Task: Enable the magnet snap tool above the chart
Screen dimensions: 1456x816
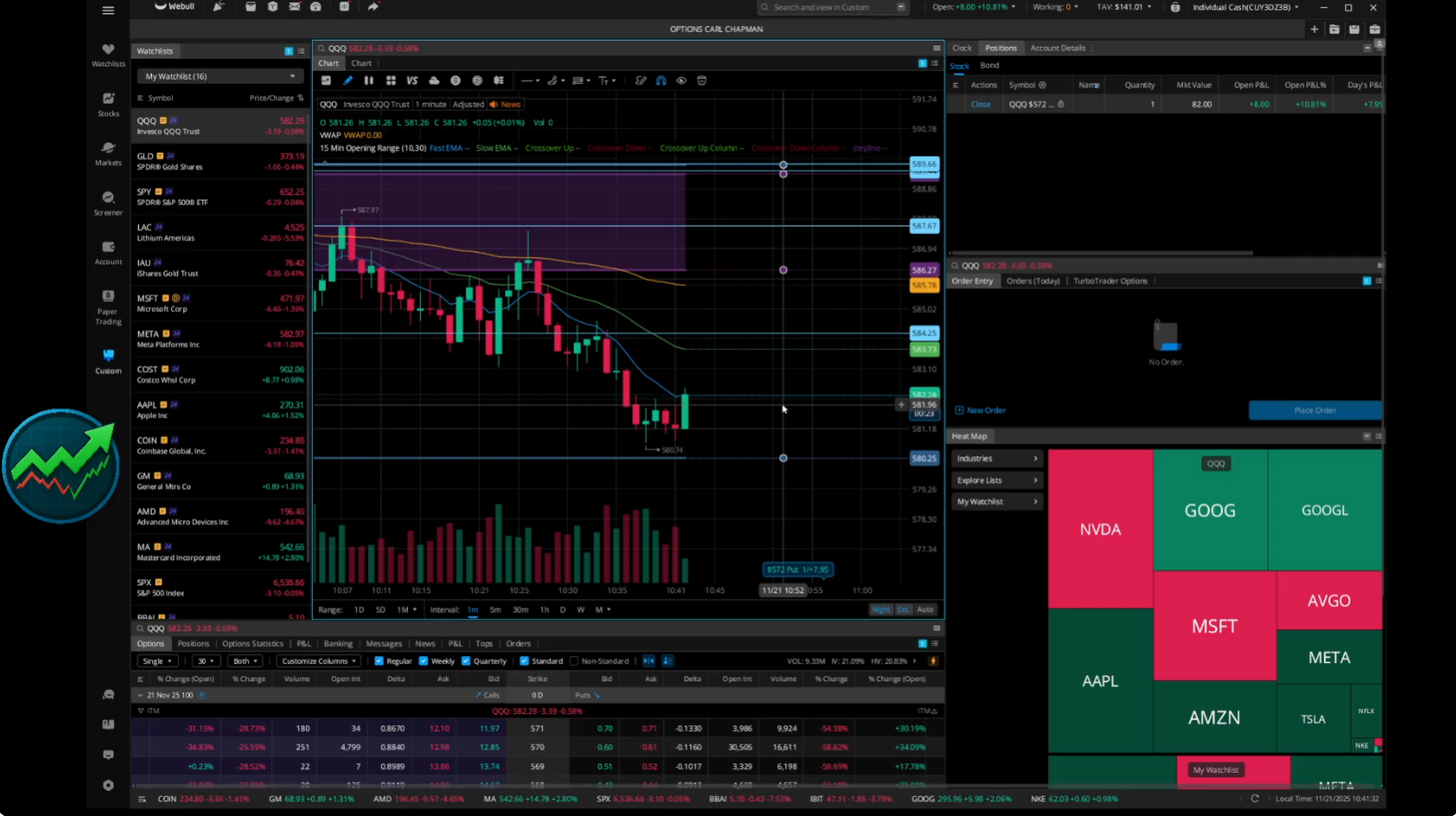Action: [x=661, y=80]
